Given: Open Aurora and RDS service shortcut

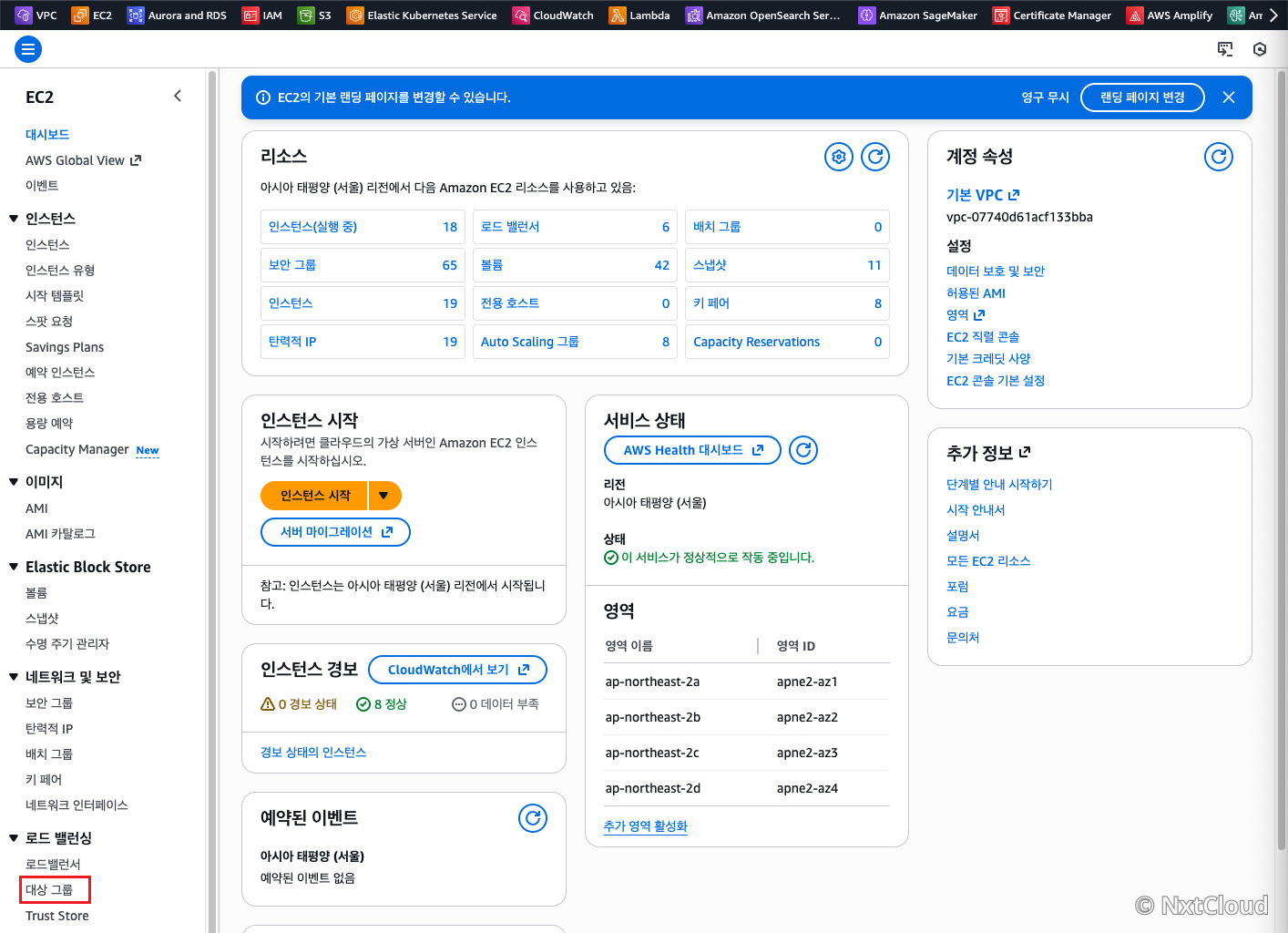Looking at the screenshot, I should click(177, 15).
